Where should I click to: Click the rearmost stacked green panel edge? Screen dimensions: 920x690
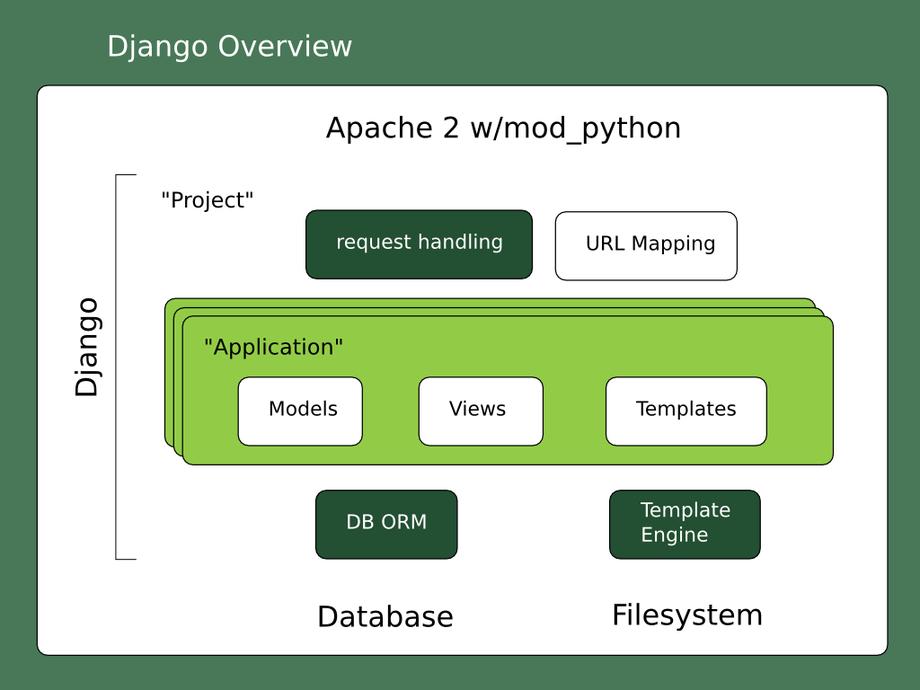(490, 302)
